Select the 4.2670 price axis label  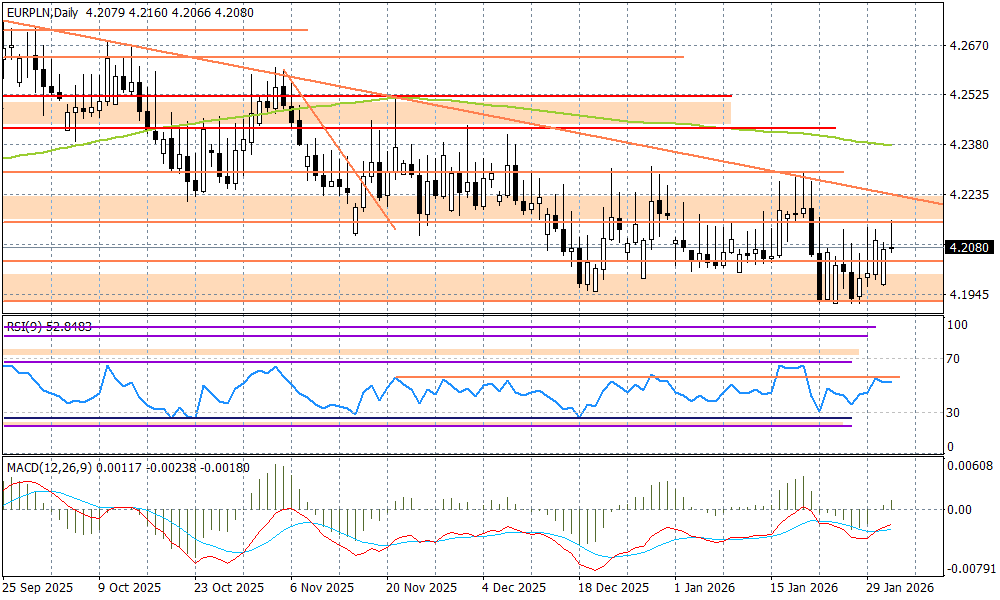click(967, 46)
